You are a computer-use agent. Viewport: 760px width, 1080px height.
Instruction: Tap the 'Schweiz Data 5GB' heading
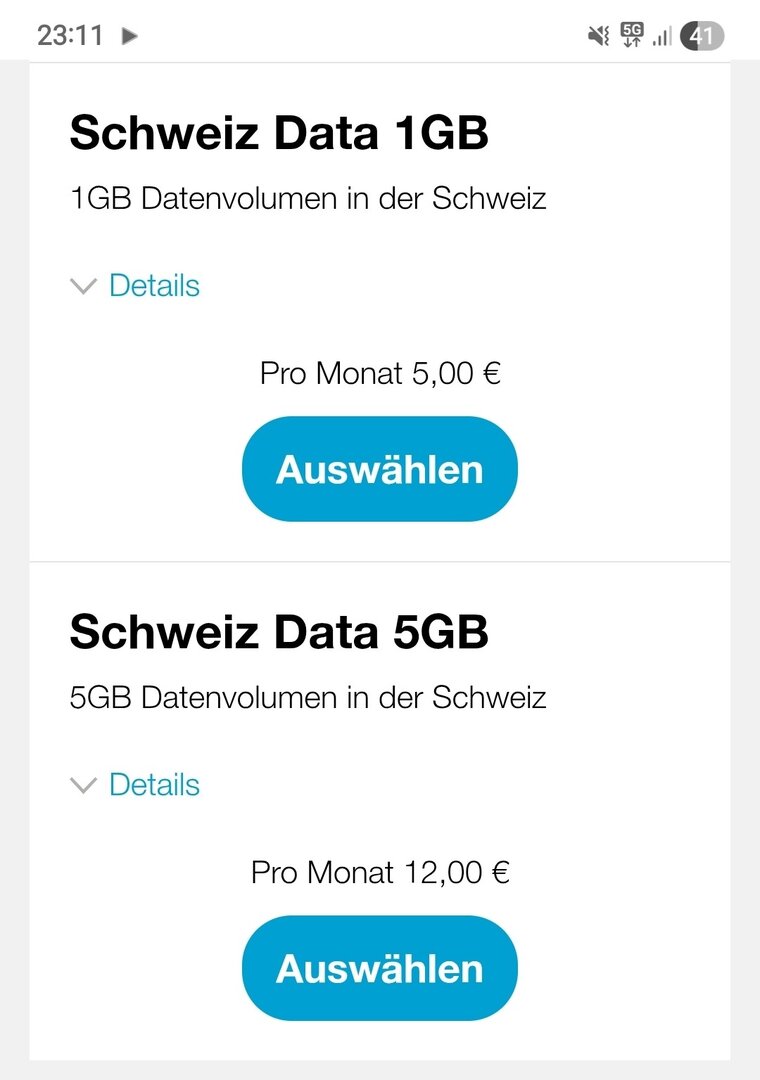279,633
